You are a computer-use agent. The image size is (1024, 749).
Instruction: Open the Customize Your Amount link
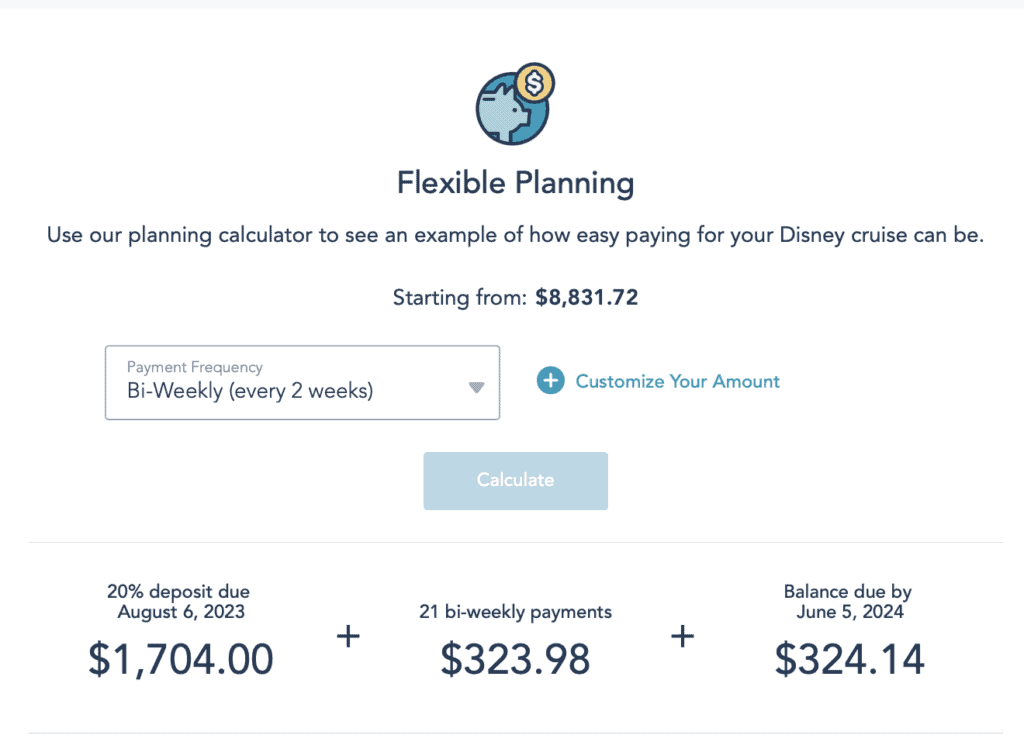point(677,381)
